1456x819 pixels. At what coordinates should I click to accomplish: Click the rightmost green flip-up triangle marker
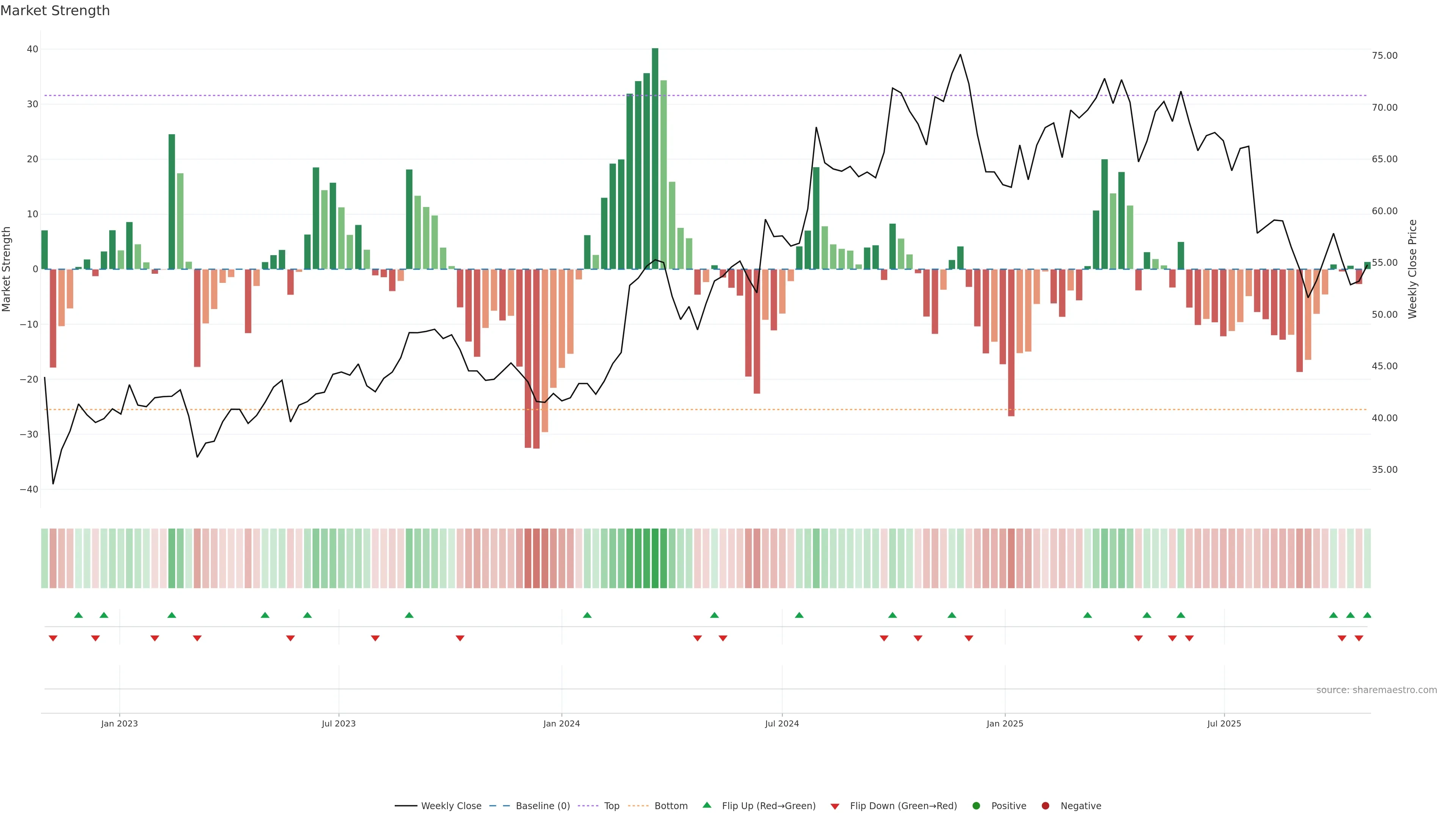click(1367, 615)
